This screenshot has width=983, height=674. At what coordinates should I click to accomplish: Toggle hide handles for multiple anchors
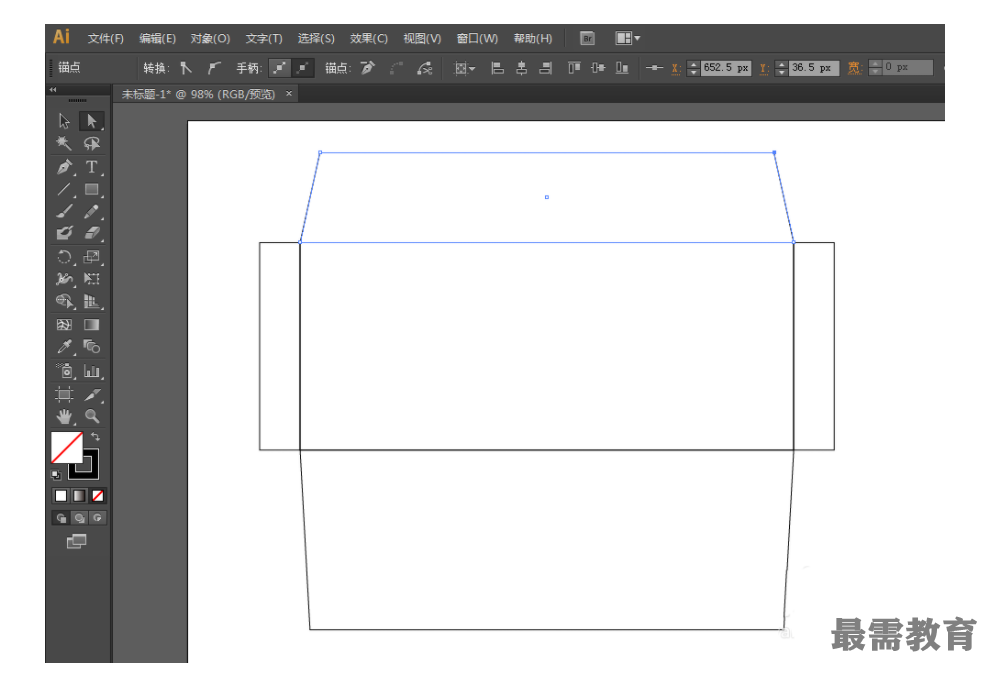click(303, 68)
